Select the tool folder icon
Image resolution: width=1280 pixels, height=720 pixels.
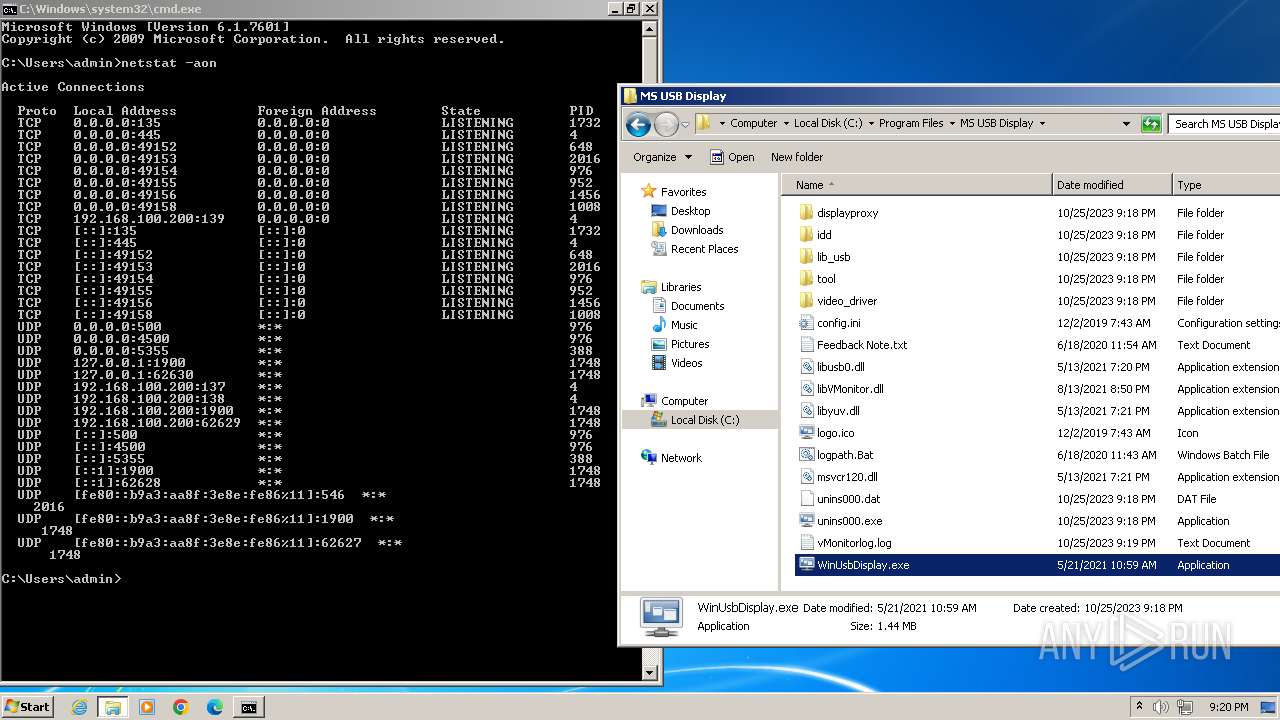807,279
